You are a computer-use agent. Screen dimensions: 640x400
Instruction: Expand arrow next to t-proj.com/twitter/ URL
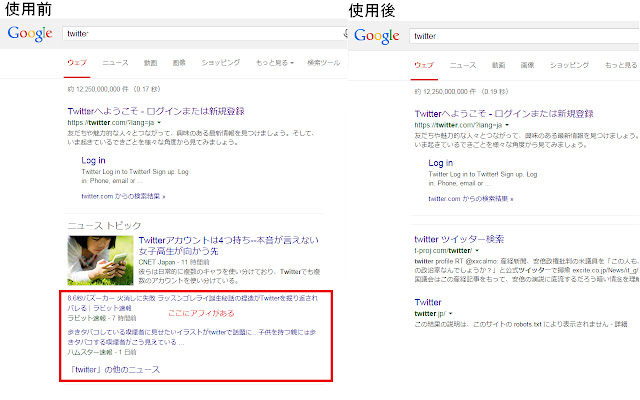[477, 251]
